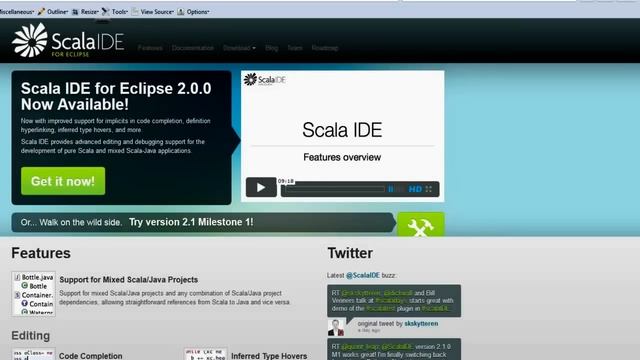Click the Code Completion thumbnail
This screenshot has width=640, height=360.
coord(33,354)
